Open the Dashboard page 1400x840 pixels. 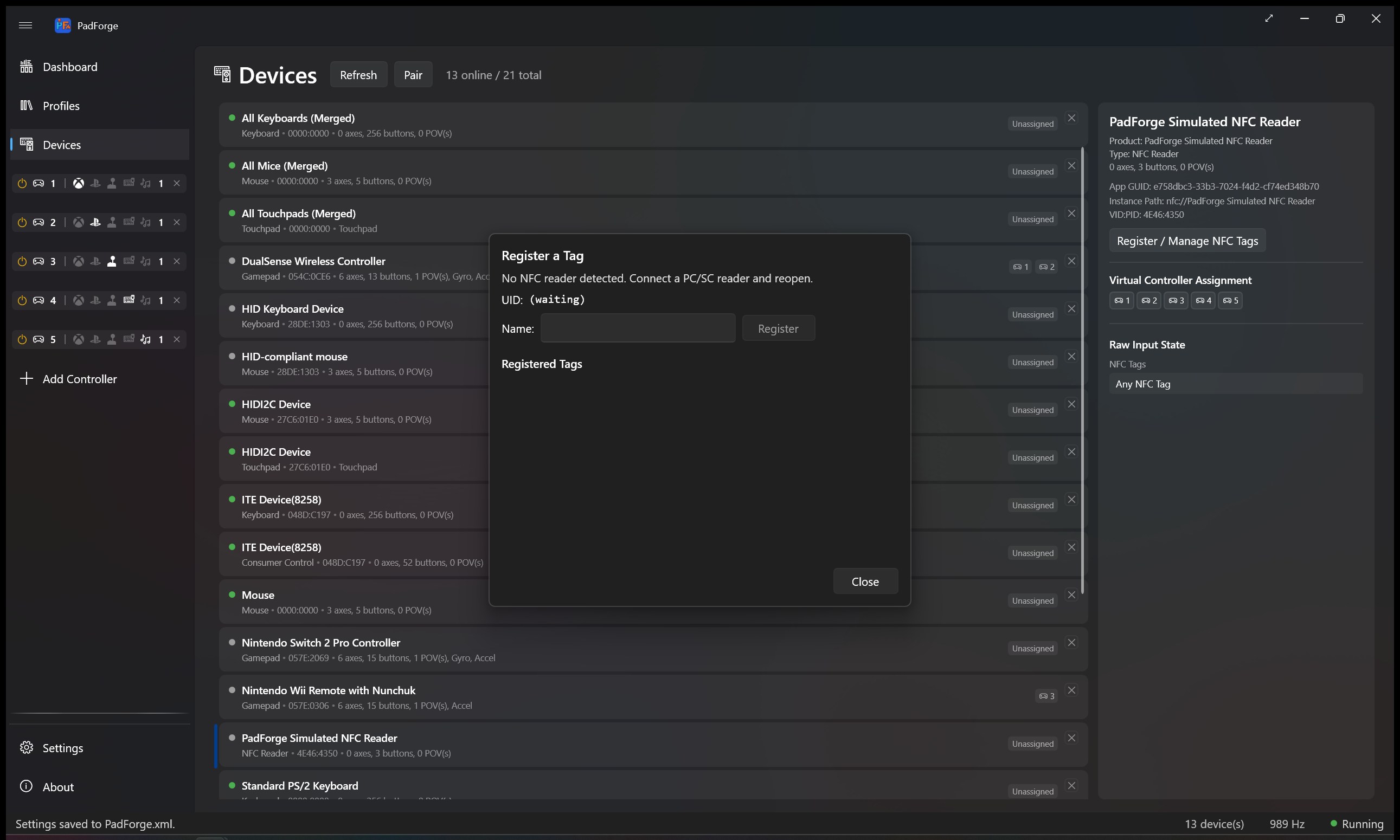tap(100, 67)
